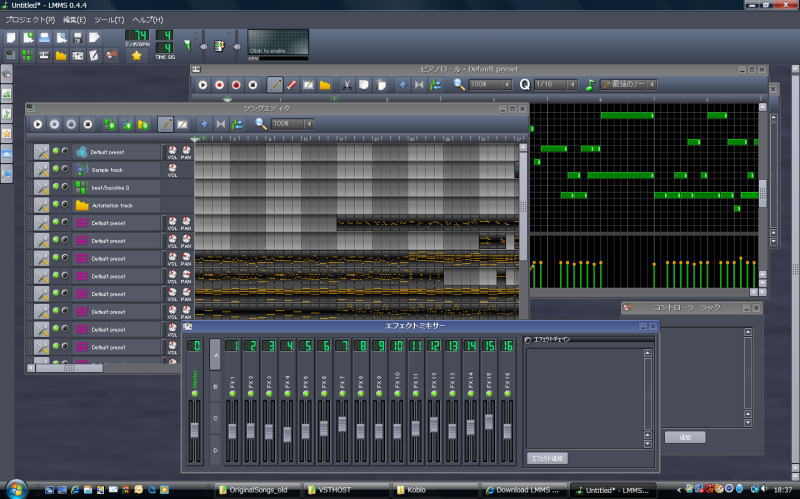Open track actions for Sample track
Image resolution: width=800 pixels, height=499 pixels.
tap(41, 169)
